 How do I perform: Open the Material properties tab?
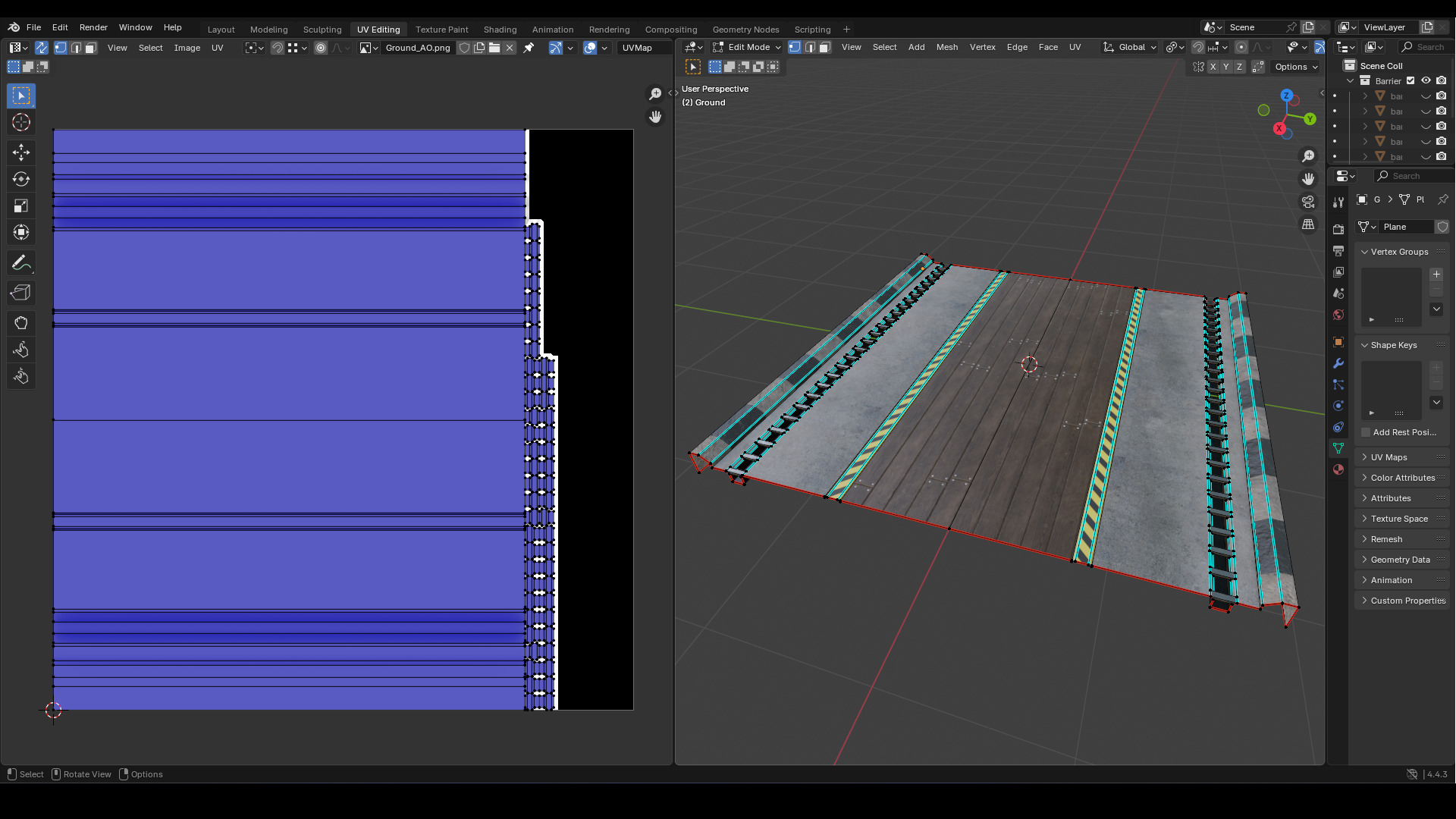(1338, 469)
